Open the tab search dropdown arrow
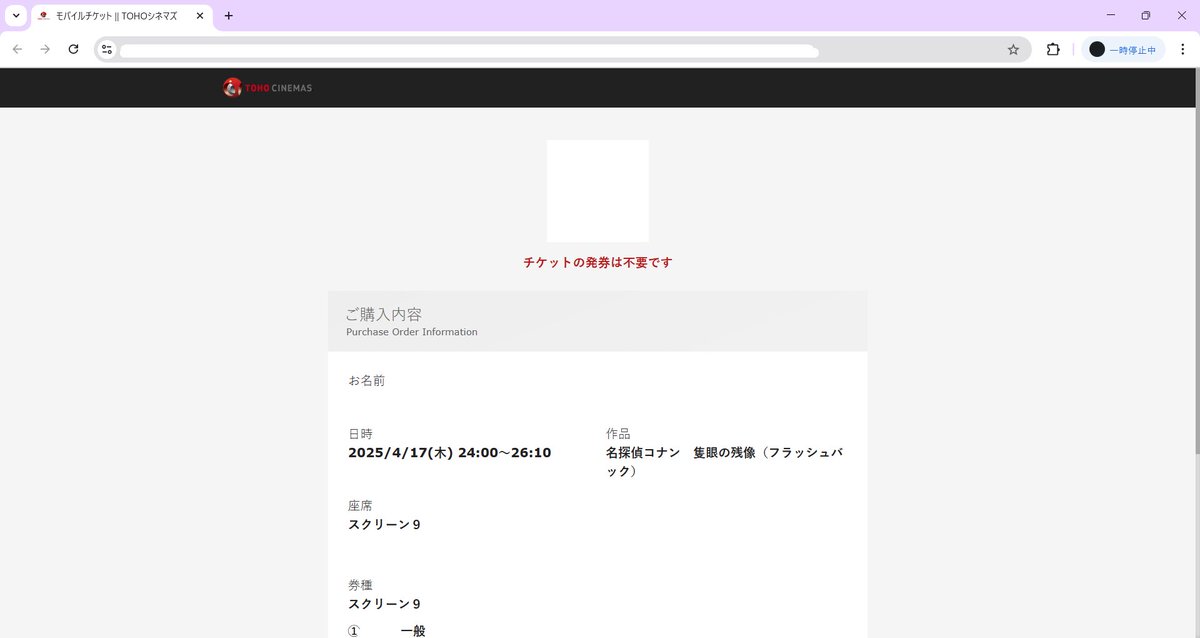The image size is (1200, 638). point(16,16)
